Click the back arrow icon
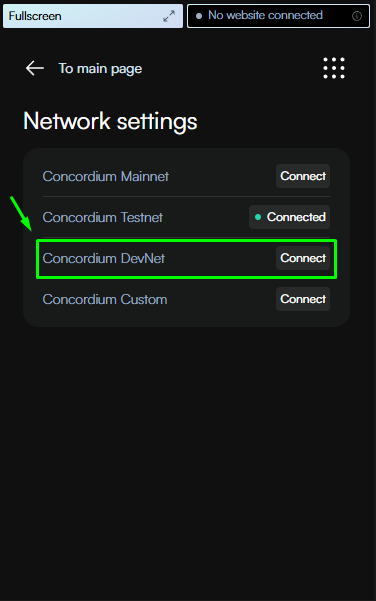376x601 pixels. pyautogui.click(x=35, y=68)
